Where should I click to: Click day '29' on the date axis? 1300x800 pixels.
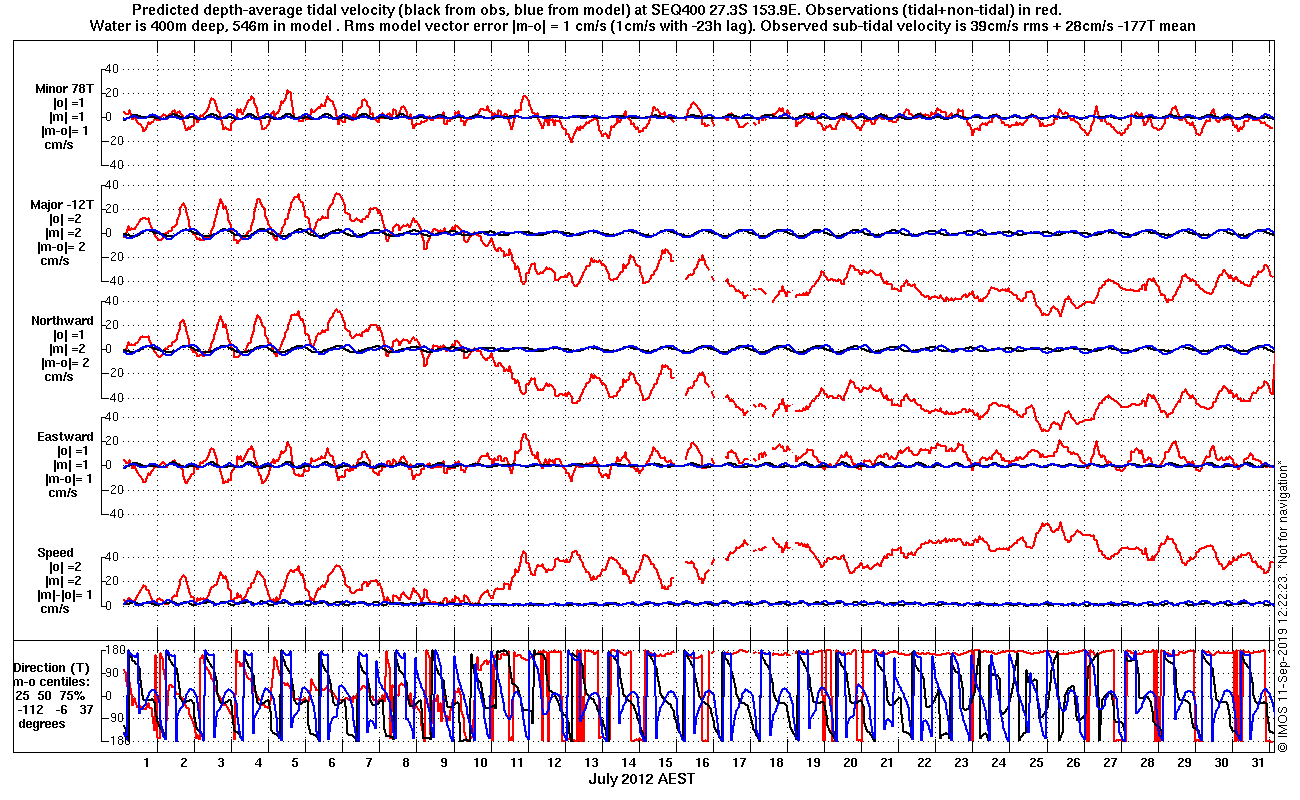[1184, 763]
